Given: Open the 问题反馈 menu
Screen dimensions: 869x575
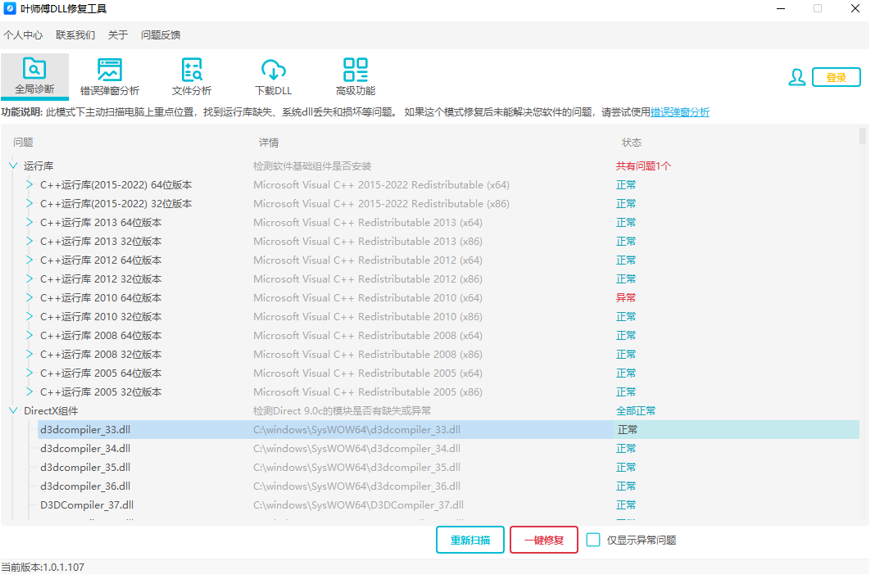Looking at the screenshot, I should (x=160, y=35).
